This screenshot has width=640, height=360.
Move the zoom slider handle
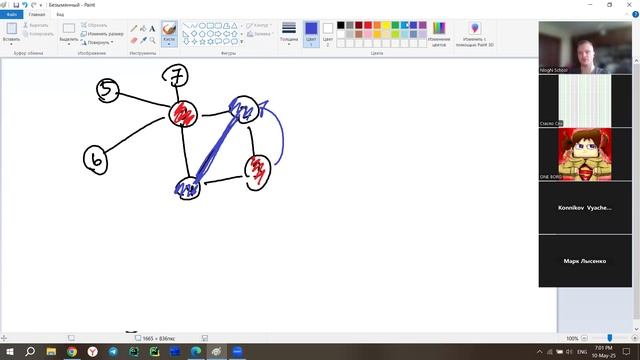pos(610,338)
